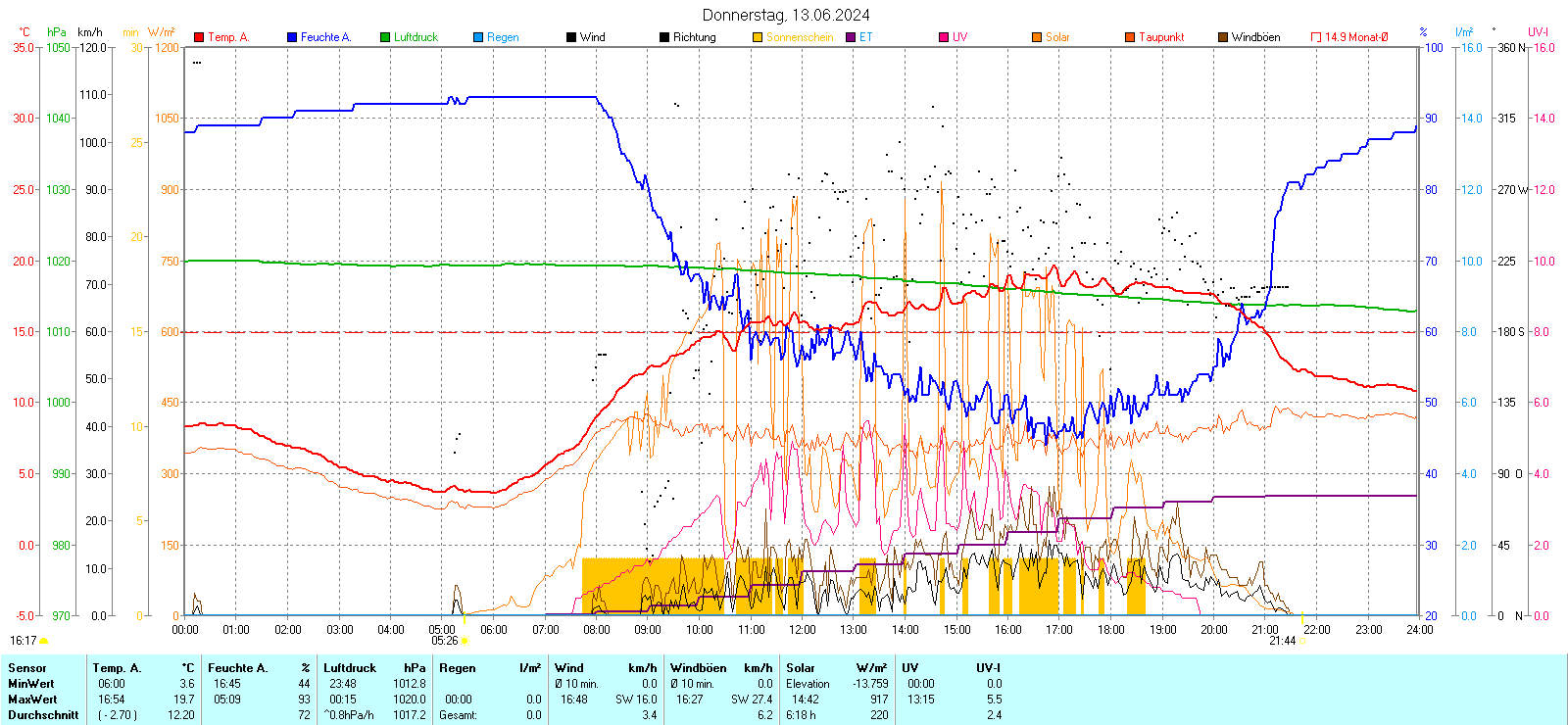
Task: Select the Regen legend square
Action: 478,37
